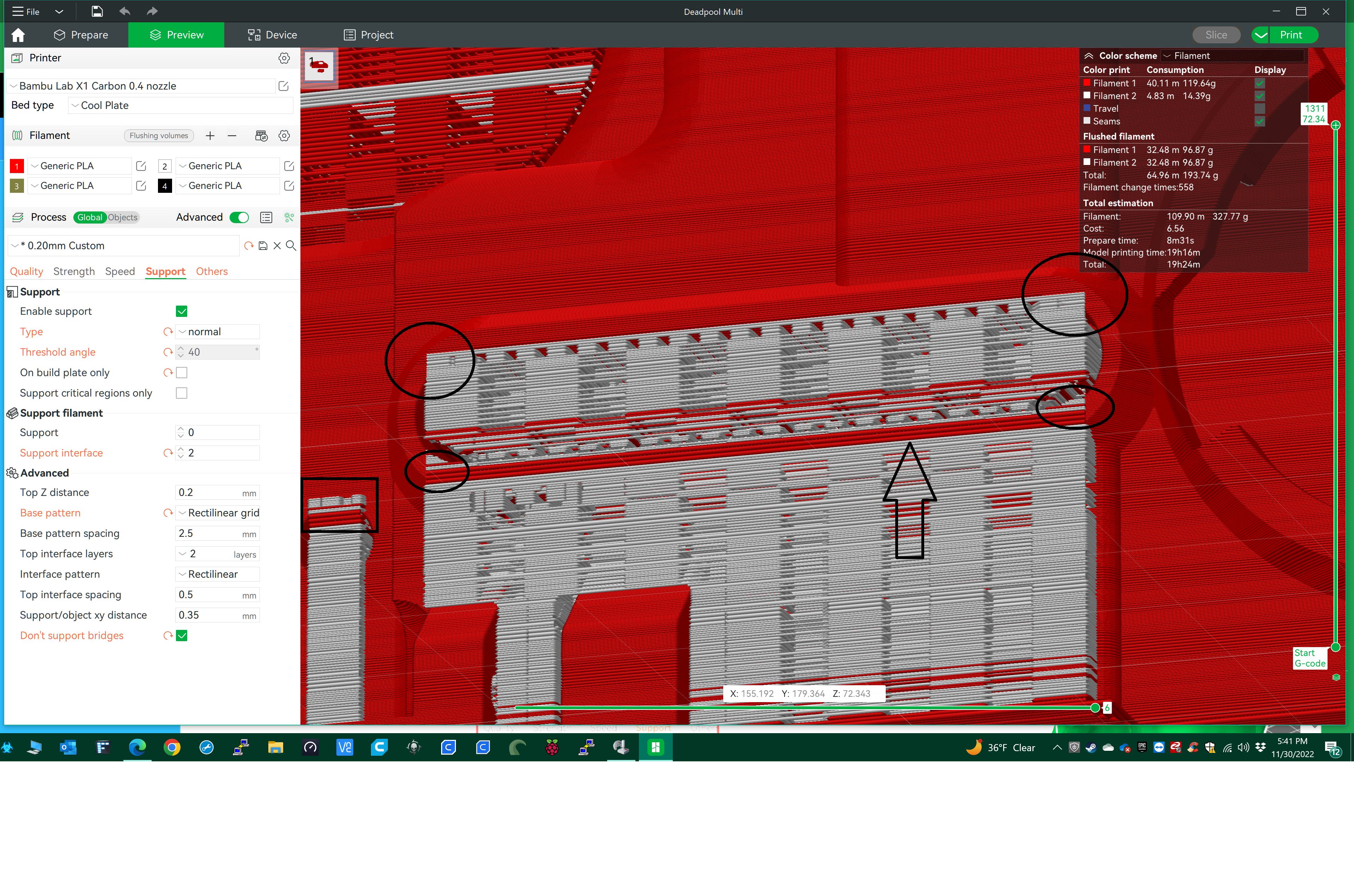This screenshot has height=896, width=1354.
Task: Toggle Travel display checkbox in legend
Action: (1260, 109)
